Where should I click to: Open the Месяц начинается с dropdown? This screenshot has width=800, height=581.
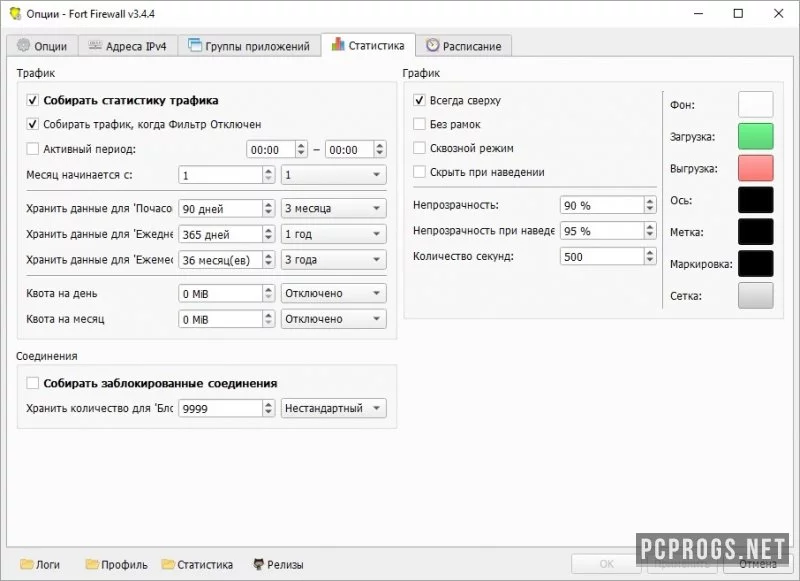point(334,175)
